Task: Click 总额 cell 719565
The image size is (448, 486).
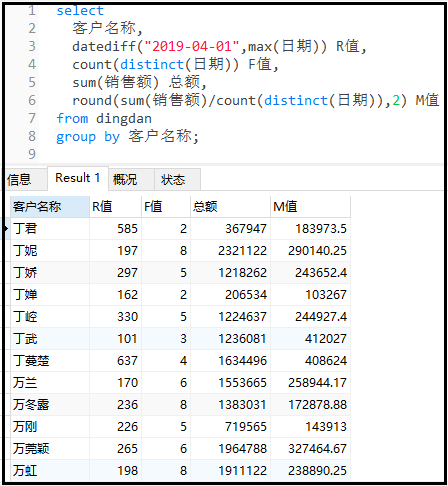Action: pos(230,427)
